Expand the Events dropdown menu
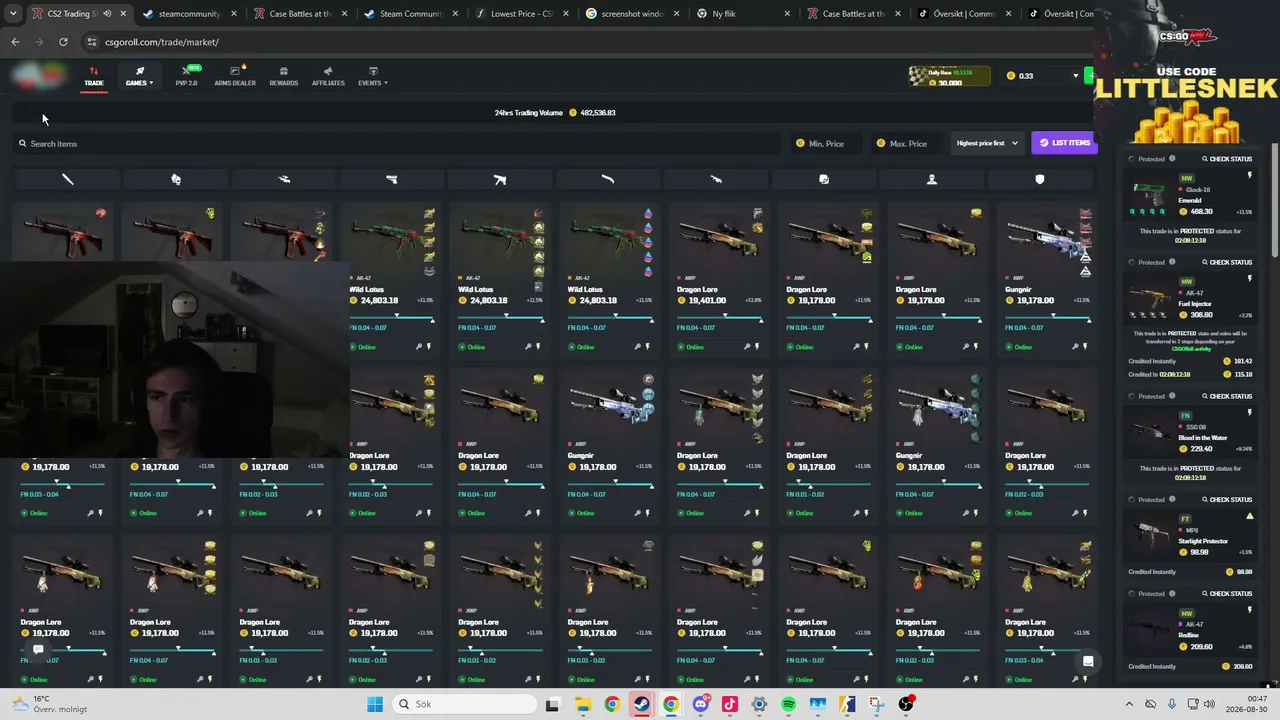The image size is (1280, 720). tap(372, 76)
